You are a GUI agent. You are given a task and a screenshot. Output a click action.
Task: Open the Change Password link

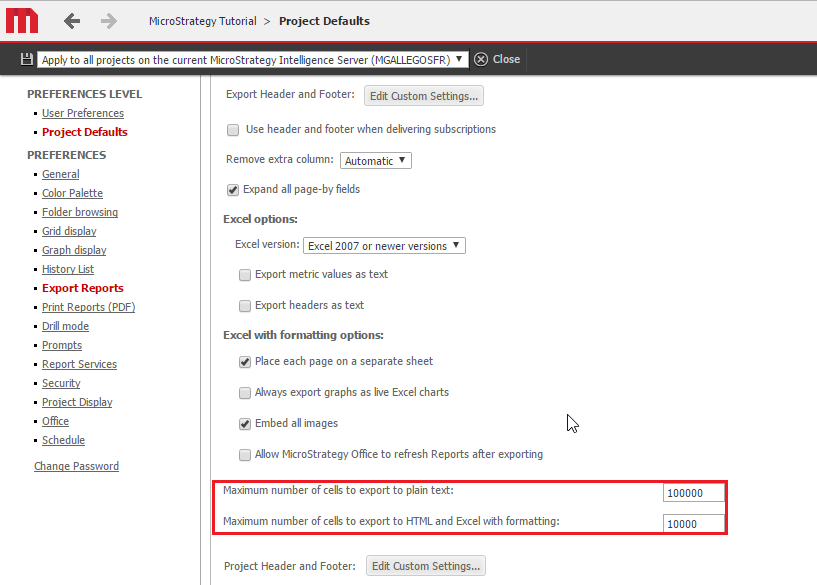click(x=76, y=465)
